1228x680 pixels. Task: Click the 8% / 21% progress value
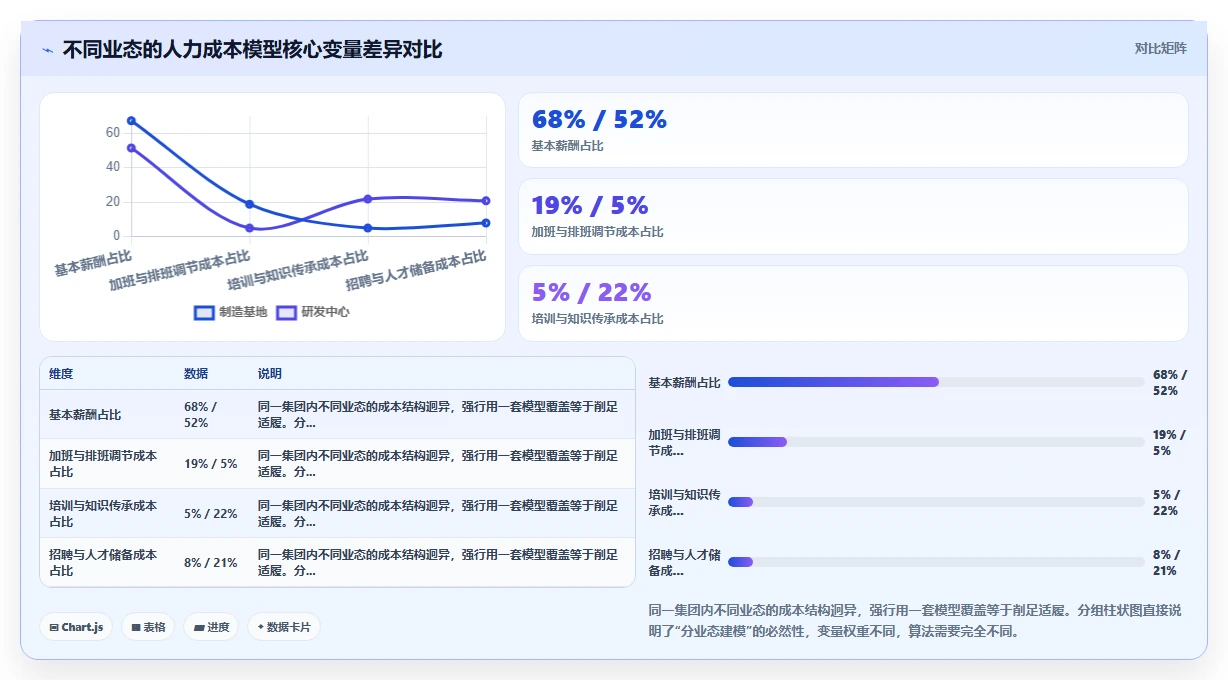pos(1166,563)
